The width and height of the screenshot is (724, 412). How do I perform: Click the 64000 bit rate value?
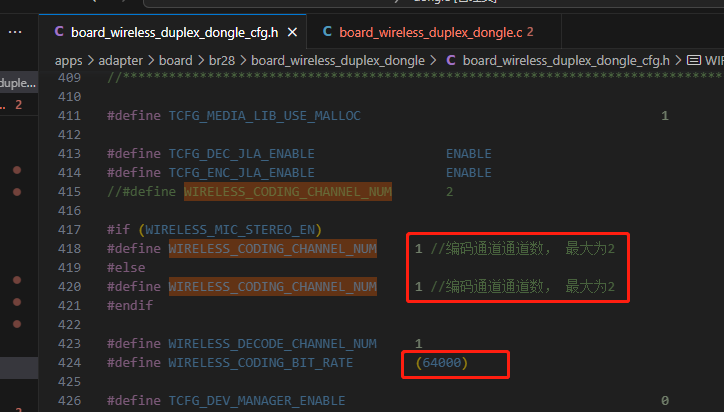(x=442, y=363)
